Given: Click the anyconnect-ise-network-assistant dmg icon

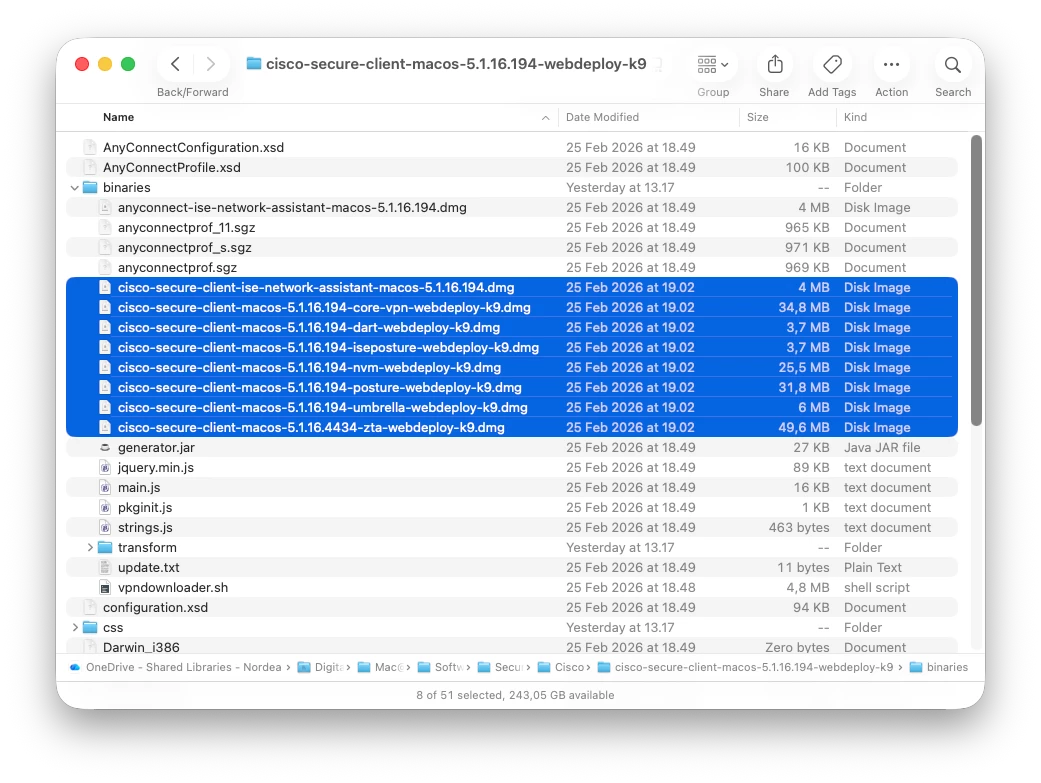Looking at the screenshot, I should (105, 207).
